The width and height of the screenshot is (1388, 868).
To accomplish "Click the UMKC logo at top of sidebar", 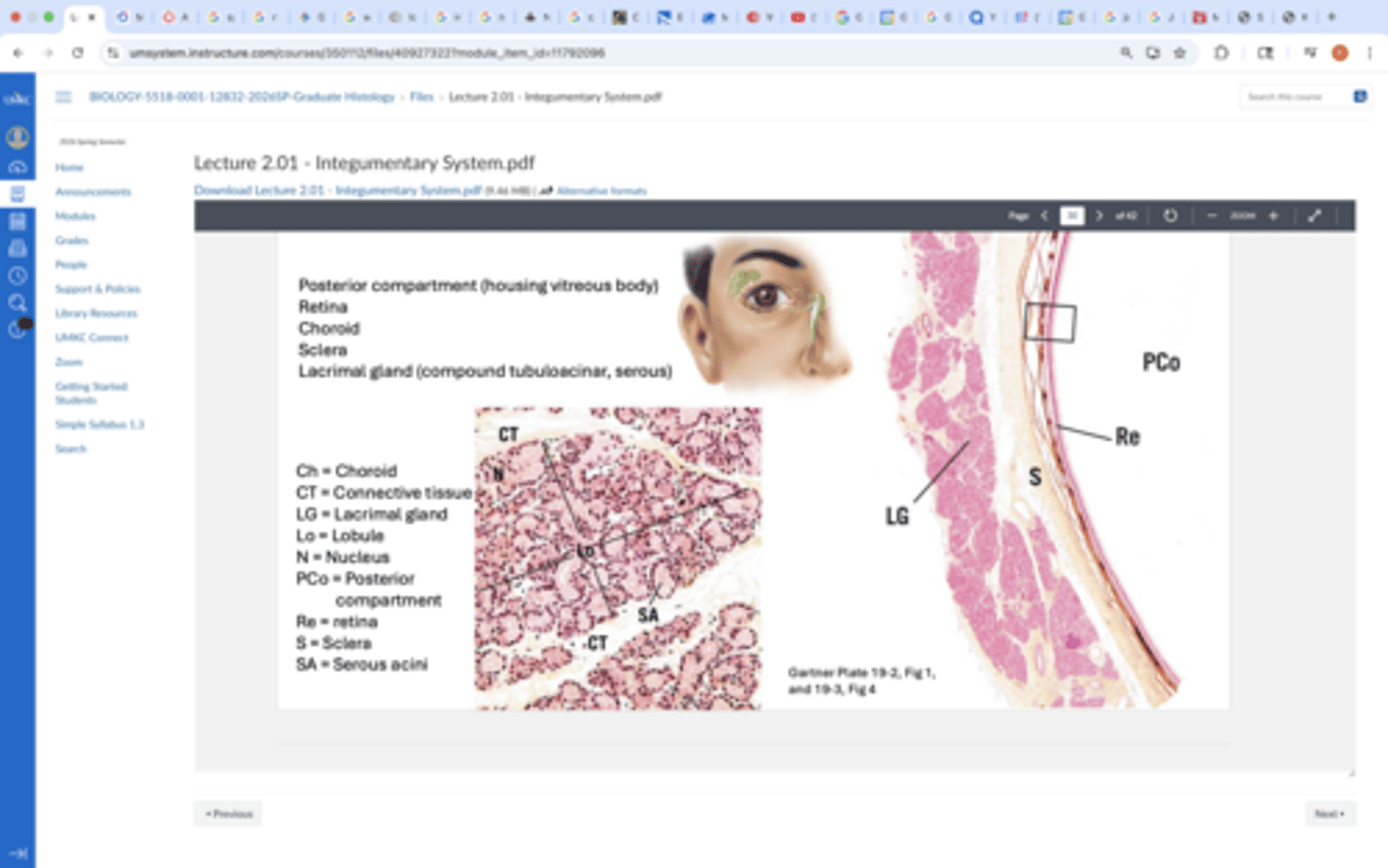I will [17, 98].
